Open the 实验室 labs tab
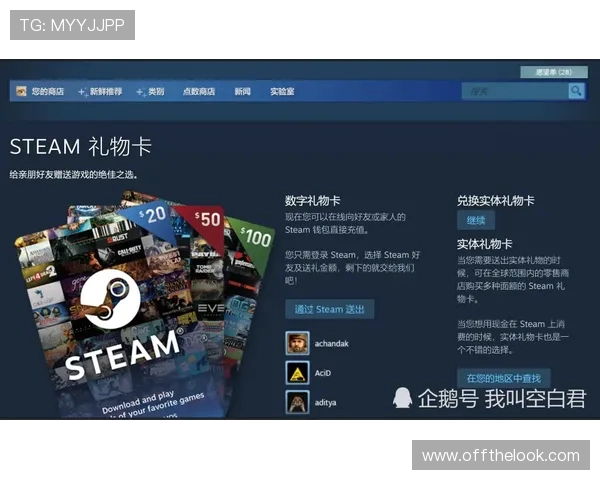The height and width of the screenshot is (480, 600). coord(282,91)
